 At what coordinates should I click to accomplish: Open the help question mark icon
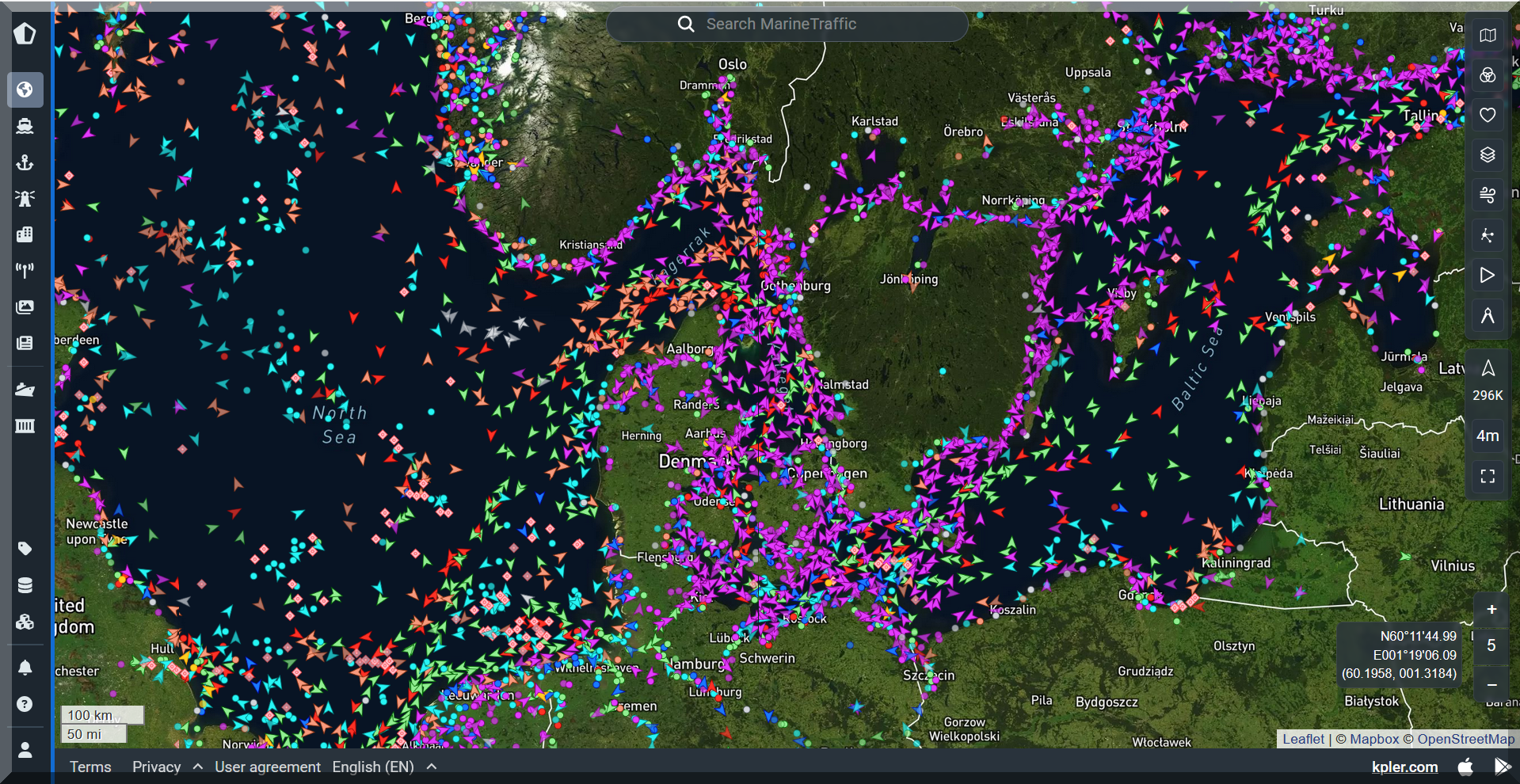click(x=25, y=704)
